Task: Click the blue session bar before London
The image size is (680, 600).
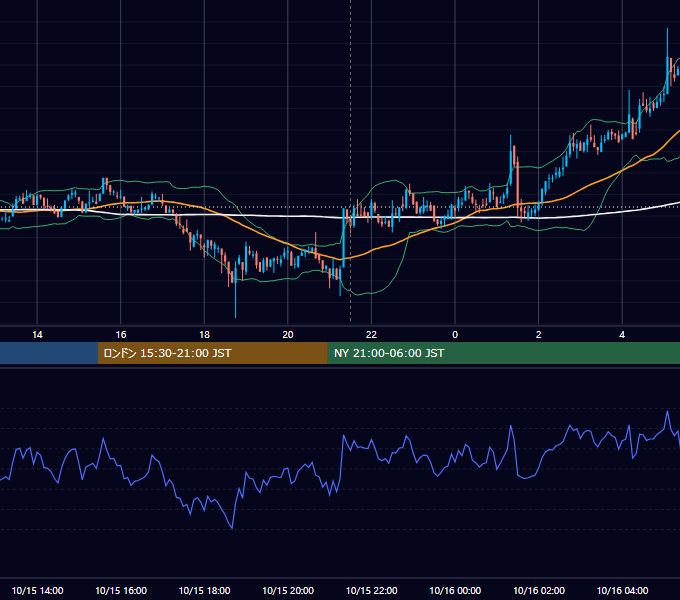Action: pyautogui.click(x=49, y=353)
